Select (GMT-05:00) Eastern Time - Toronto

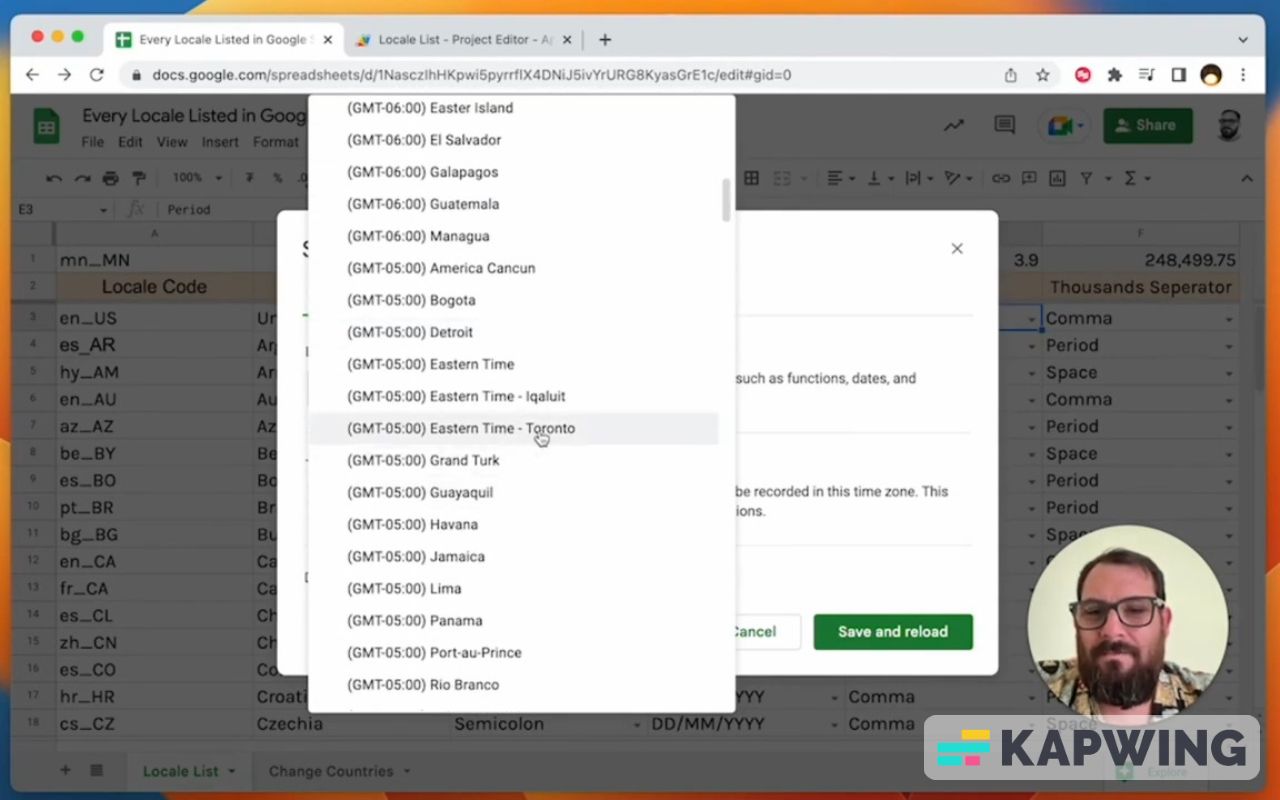(513, 428)
